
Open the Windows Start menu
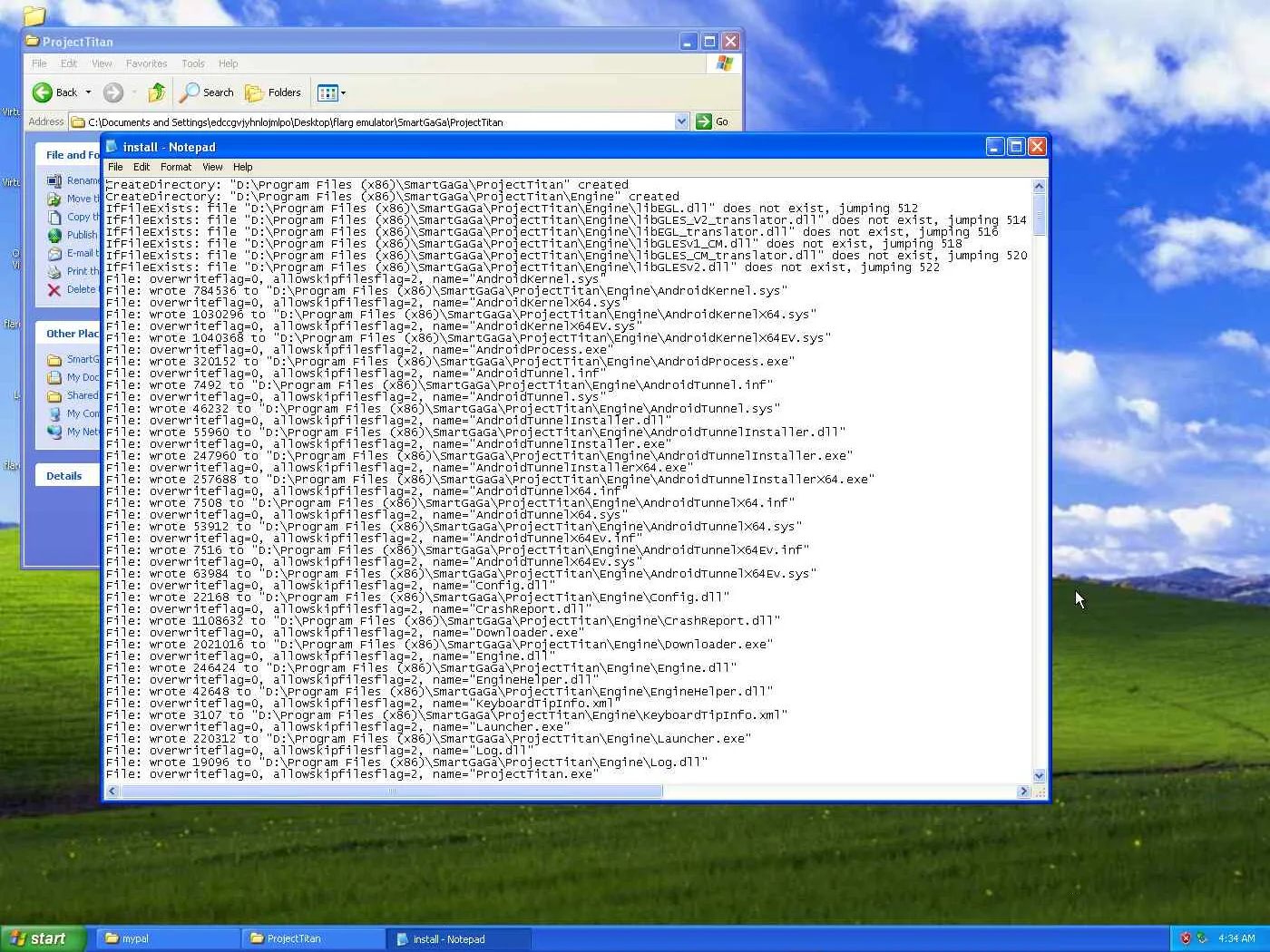[44, 938]
